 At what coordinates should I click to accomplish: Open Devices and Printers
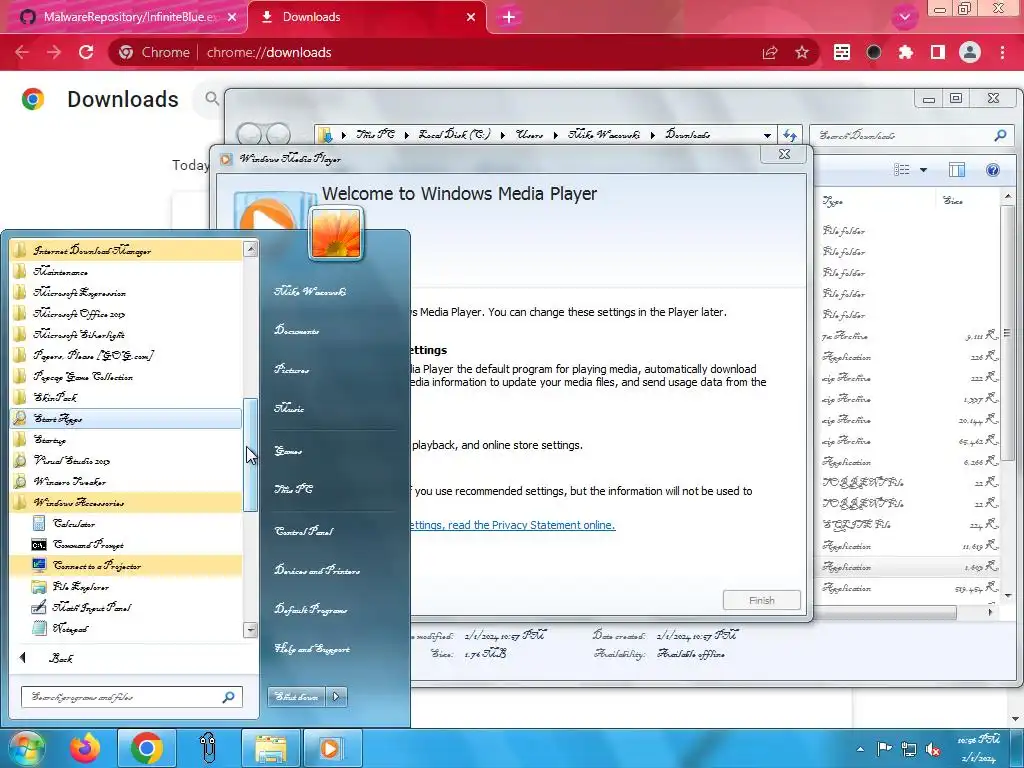317,571
